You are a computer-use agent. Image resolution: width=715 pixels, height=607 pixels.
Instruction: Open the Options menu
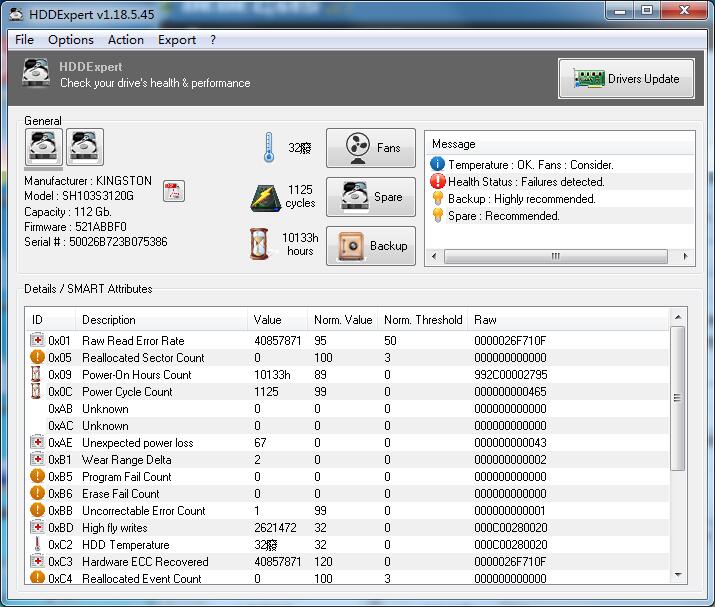pyautogui.click(x=71, y=40)
